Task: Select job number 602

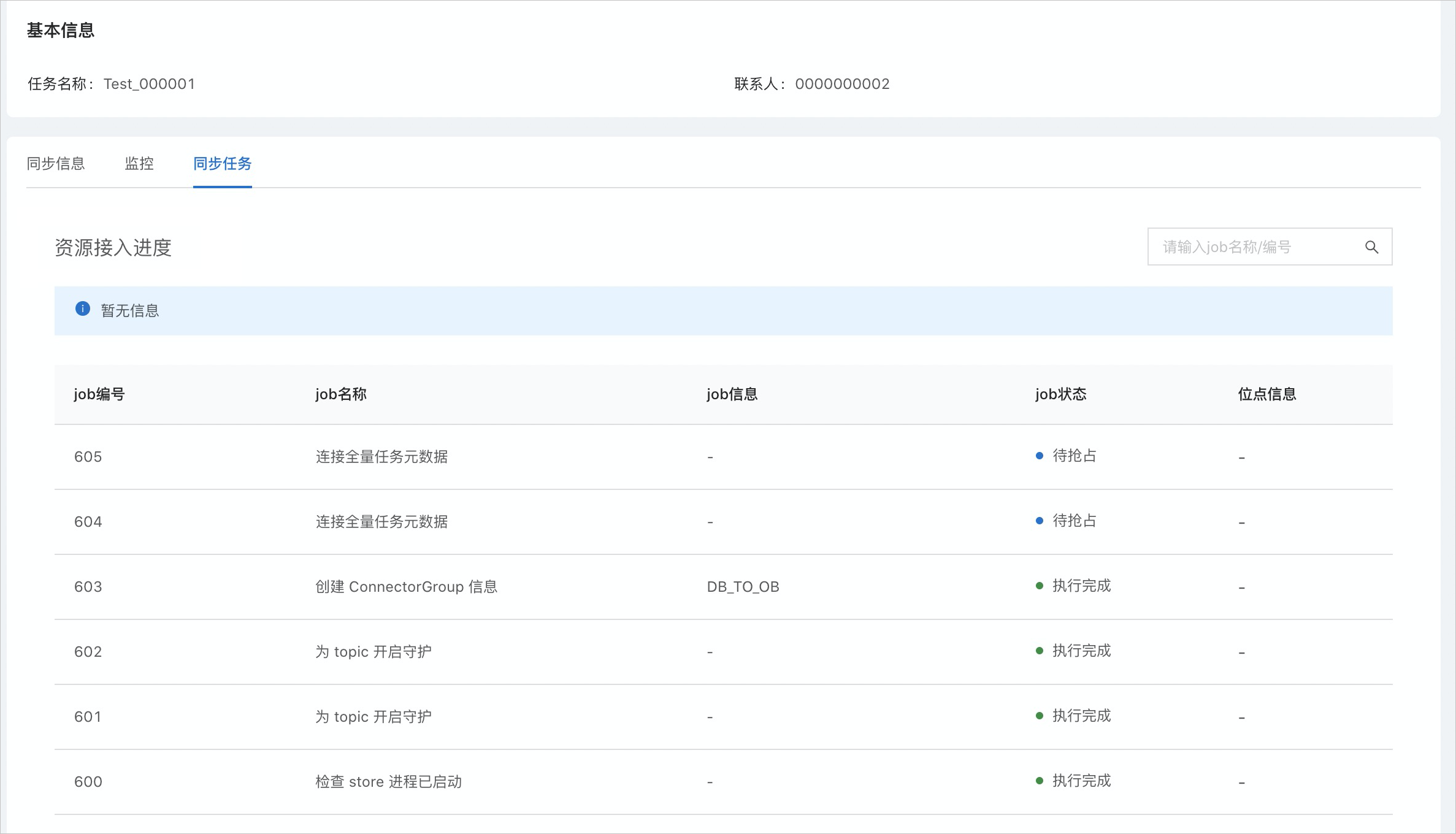Action: click(88, 652)
